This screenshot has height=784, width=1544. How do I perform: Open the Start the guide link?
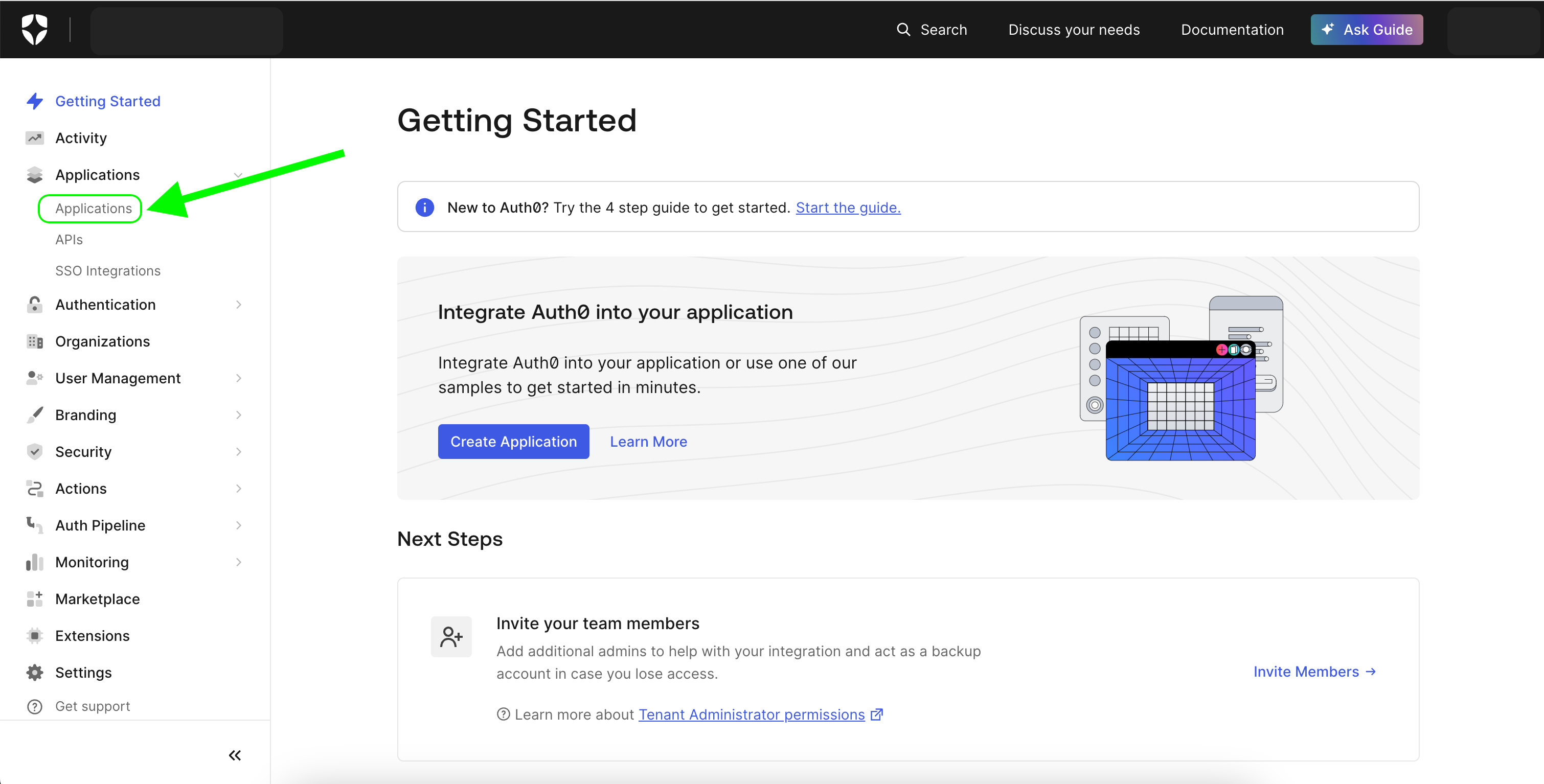coord(848,207)
